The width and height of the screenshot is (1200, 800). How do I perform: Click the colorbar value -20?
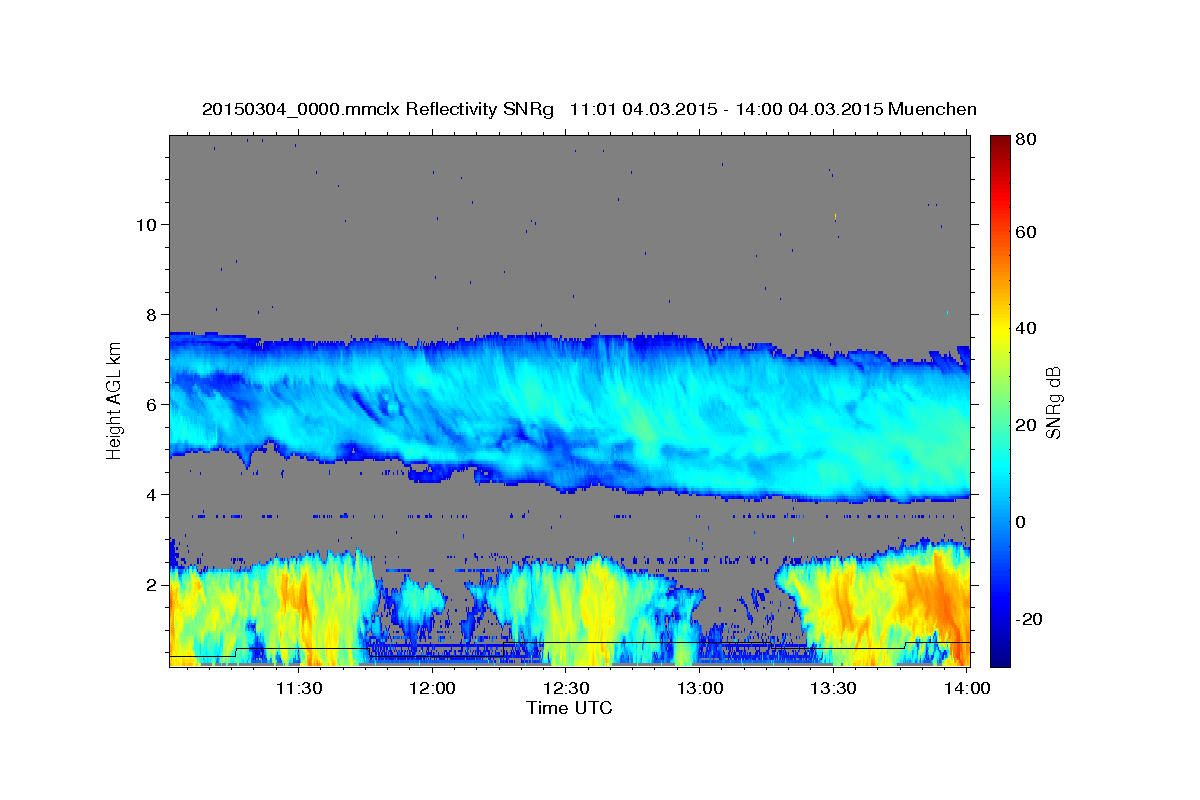coord(1029,619)
